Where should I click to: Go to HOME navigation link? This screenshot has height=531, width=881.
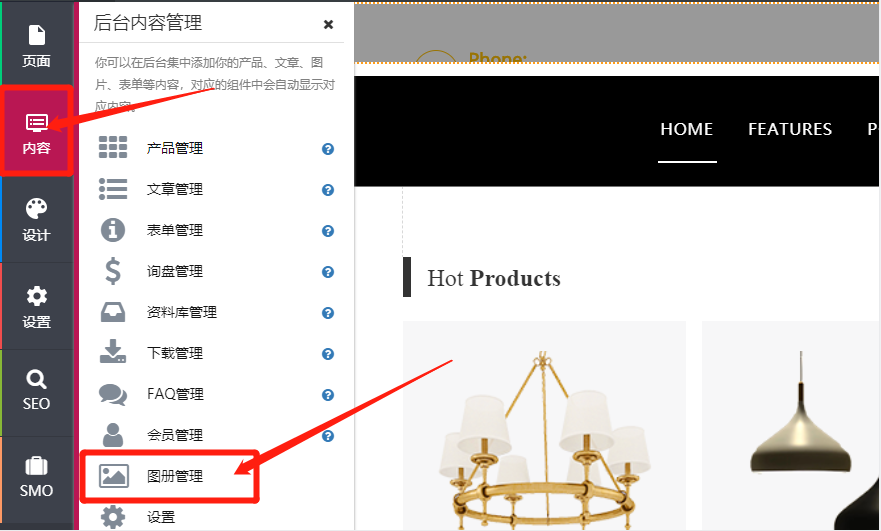click(687, 129)
